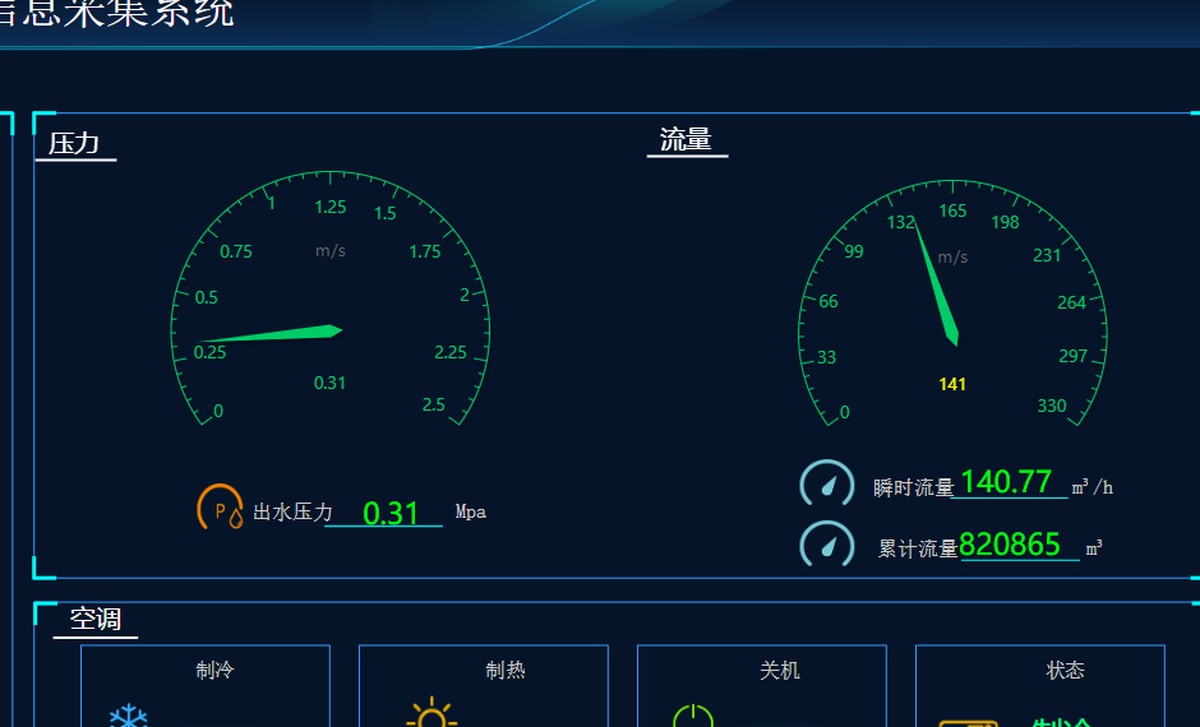This screenshot has width=1200, height=727.
Task: Click the m³/h unit label
Action: 1092,487
